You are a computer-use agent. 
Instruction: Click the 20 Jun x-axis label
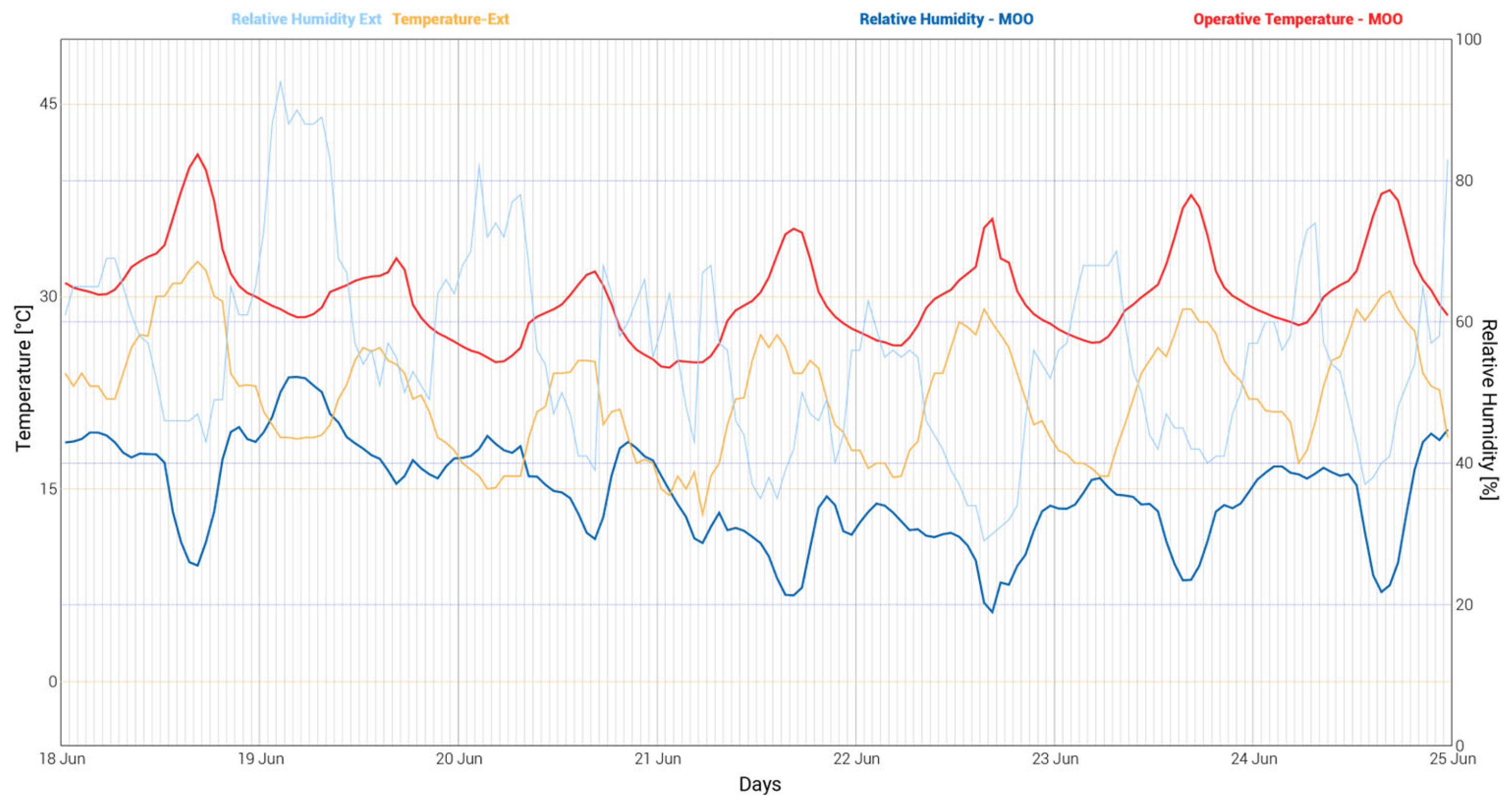click(x=459, y=759)
